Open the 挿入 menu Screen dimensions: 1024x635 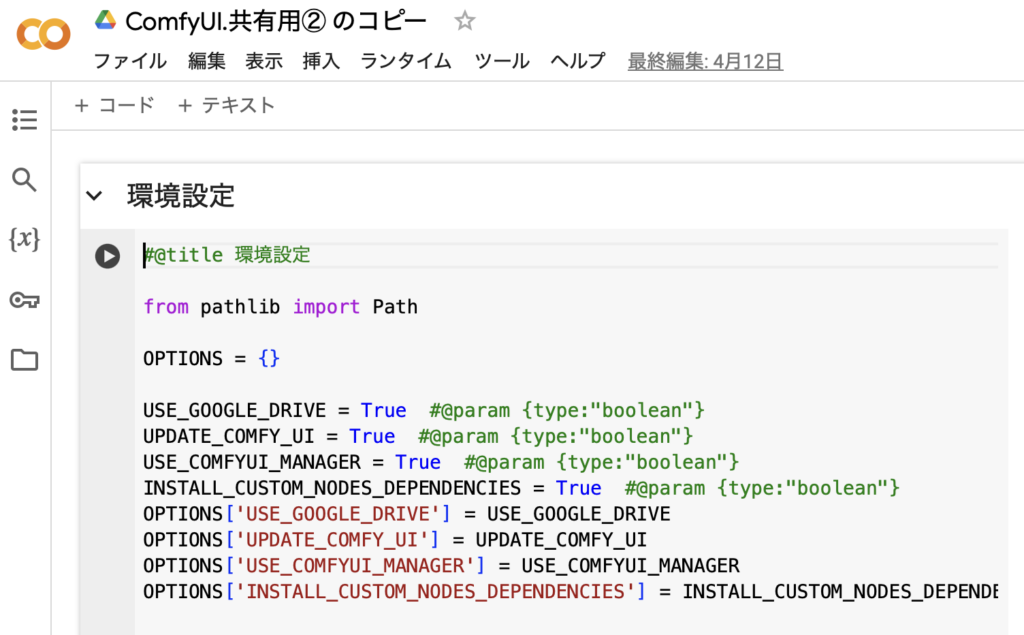pyautogui.click(x=321, y=61)
